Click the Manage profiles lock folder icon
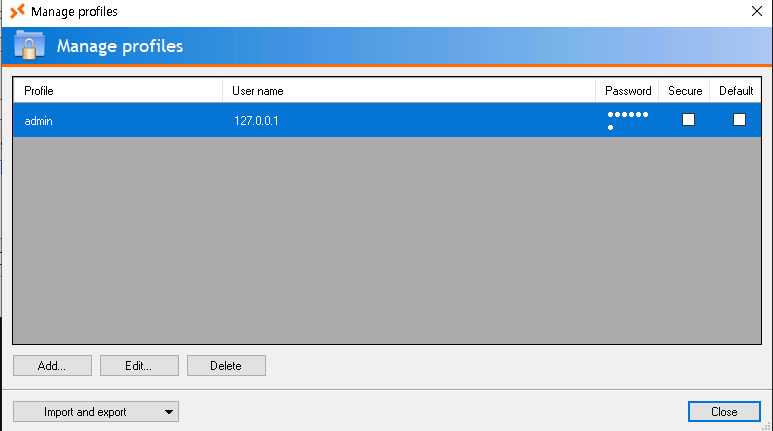The width and height of the screenshot is (773, 431). pos(30,45)
